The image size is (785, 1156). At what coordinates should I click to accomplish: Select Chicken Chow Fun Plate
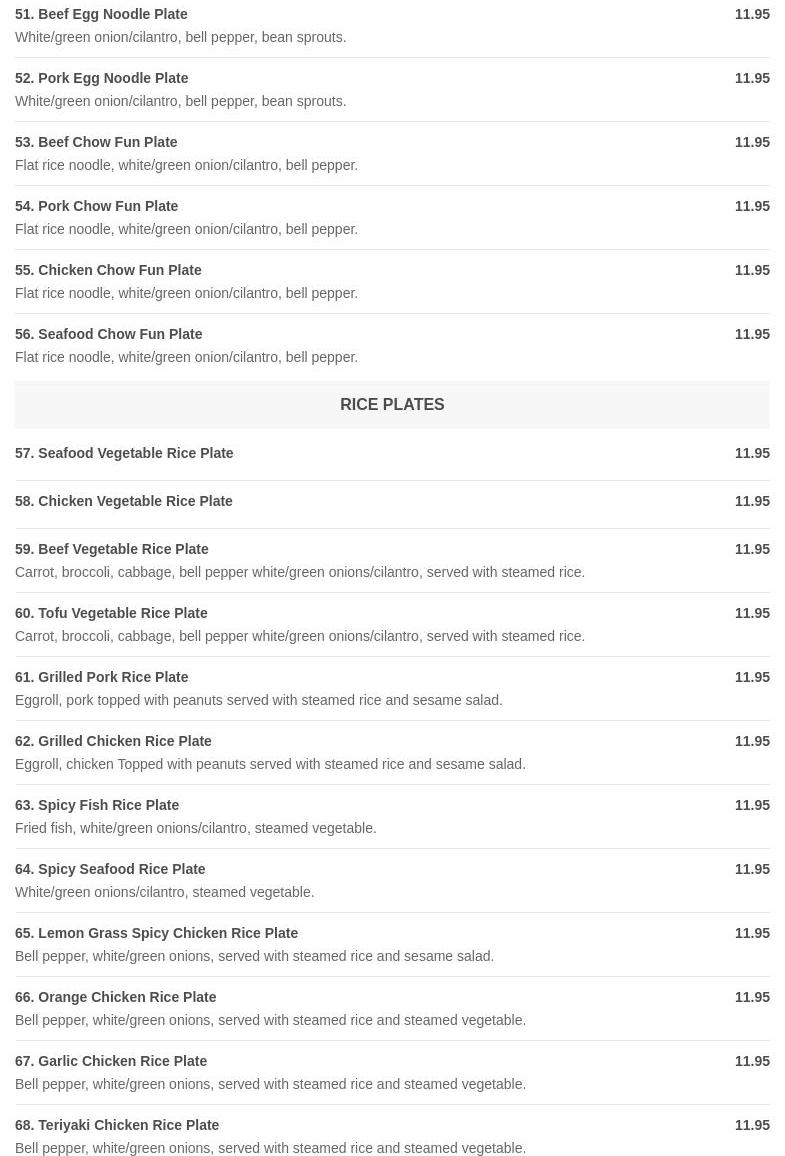click(x=108, y=270)
